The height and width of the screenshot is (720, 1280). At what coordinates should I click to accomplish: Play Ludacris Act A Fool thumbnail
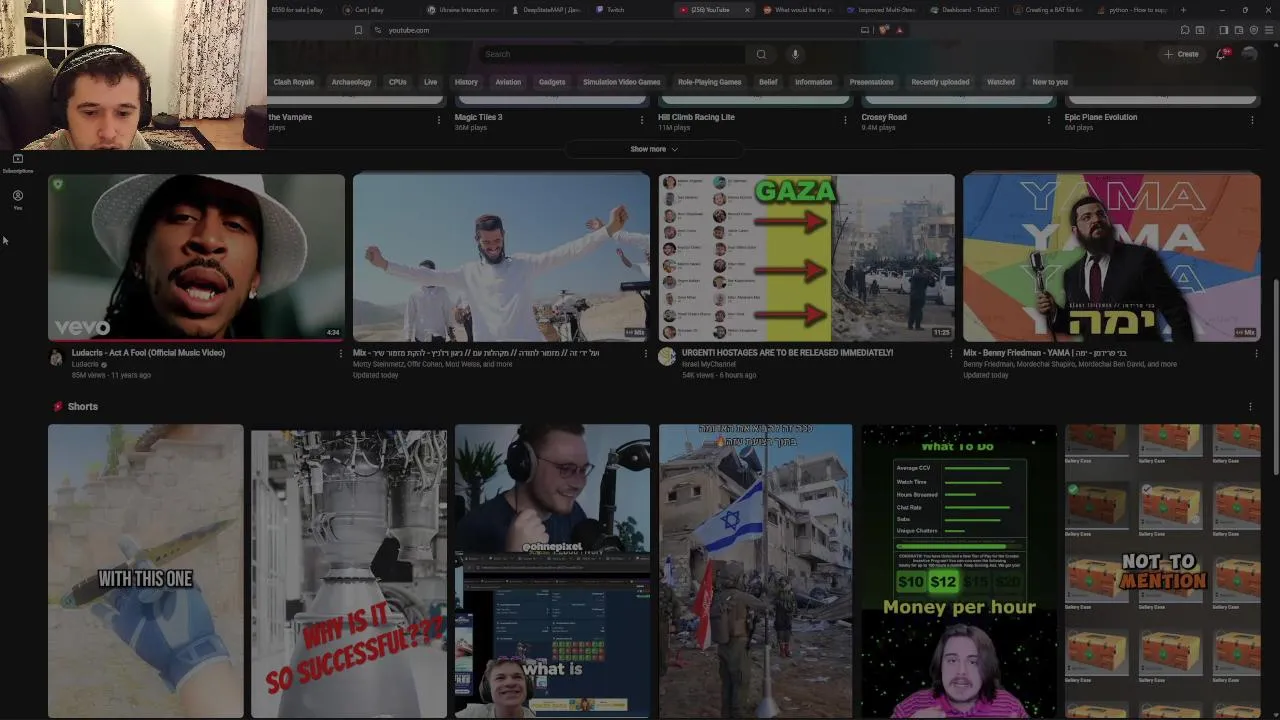(196, 258)
